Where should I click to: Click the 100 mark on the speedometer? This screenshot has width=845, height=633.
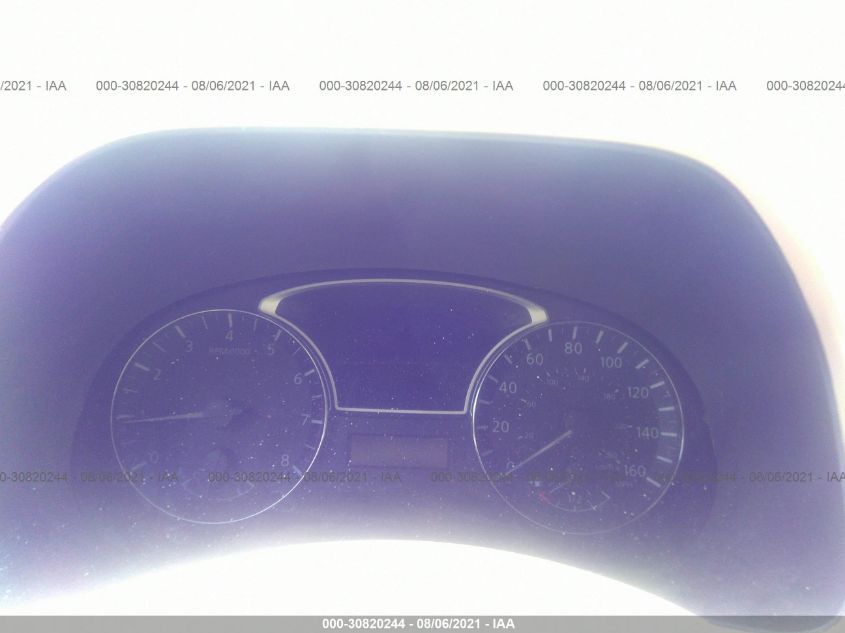(611, 362)
